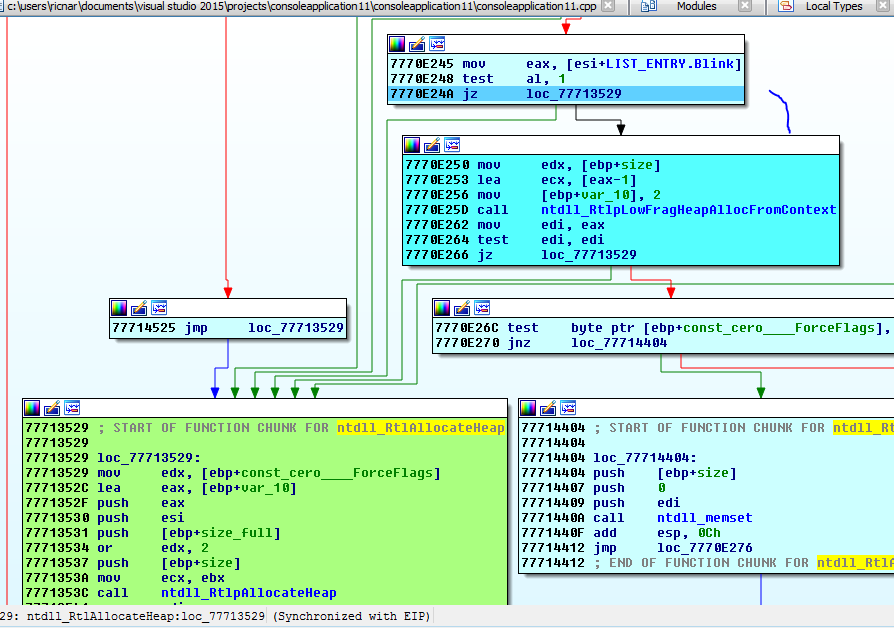Click the graph icon on the 77714404 memset node
This screenshot has height=628, width=894.
(568, 407)
